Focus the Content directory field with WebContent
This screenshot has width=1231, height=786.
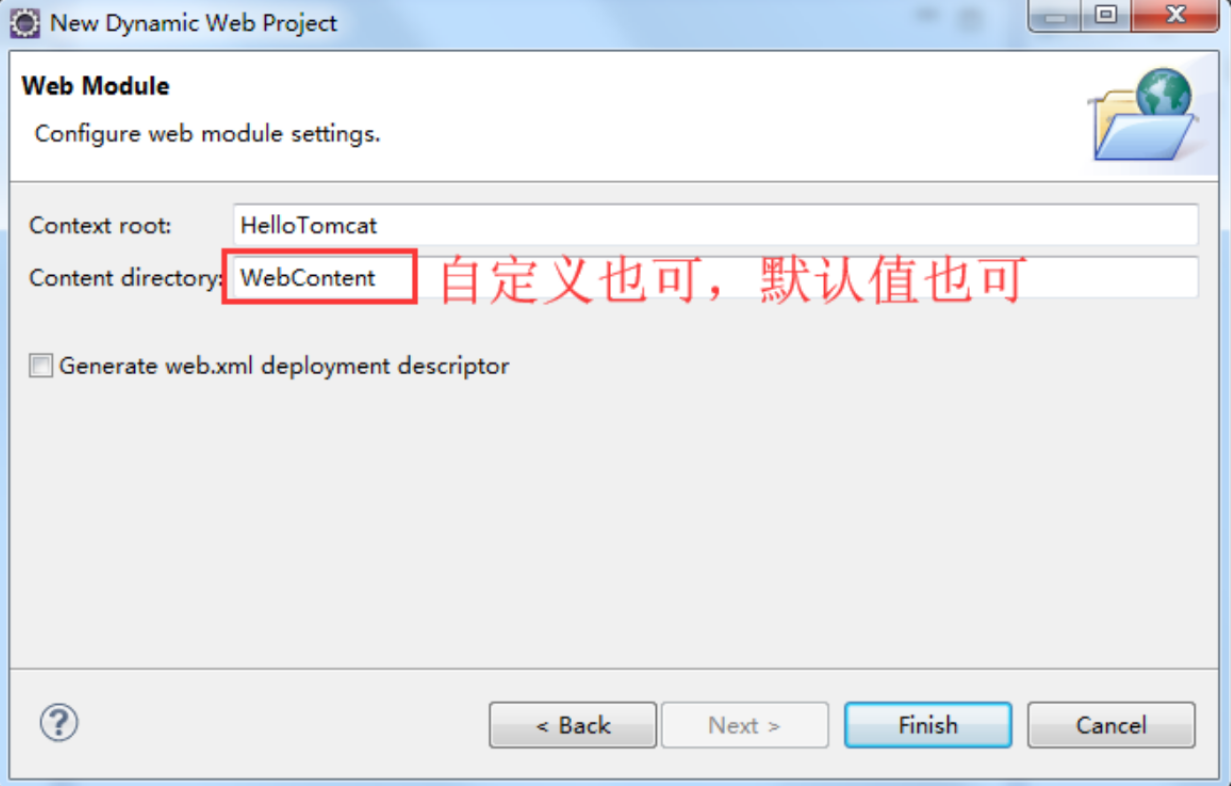715,277
